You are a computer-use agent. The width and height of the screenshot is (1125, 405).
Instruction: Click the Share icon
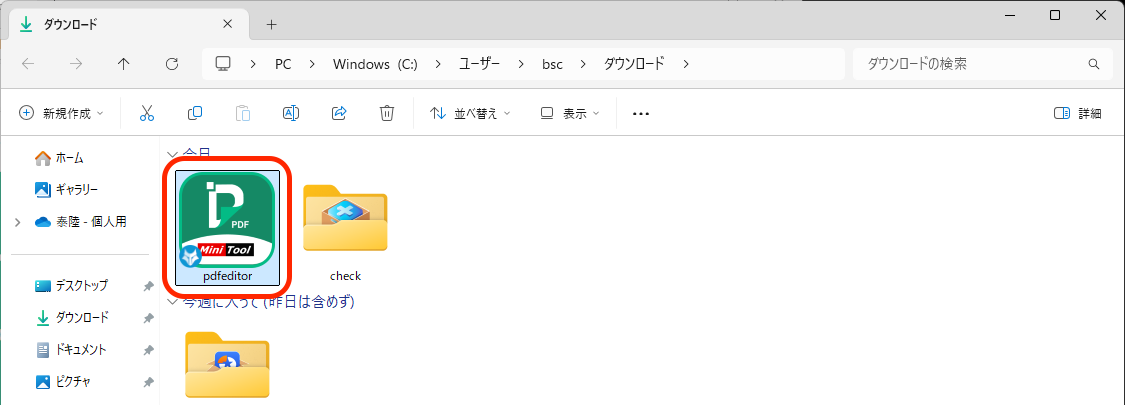[x=339, y=113]
